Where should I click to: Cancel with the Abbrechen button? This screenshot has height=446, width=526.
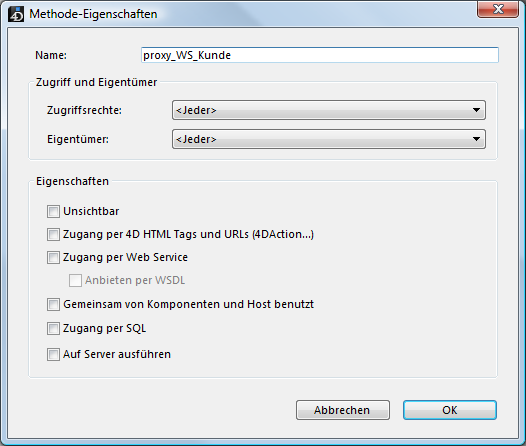(343, 410)
